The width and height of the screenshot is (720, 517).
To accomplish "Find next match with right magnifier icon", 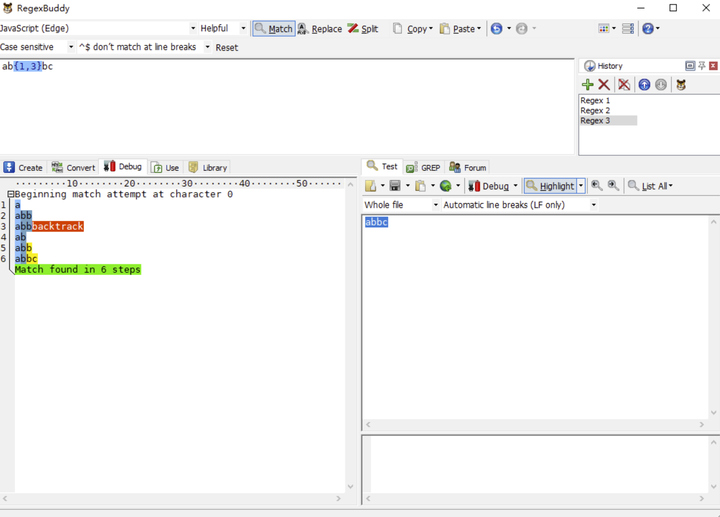I will coord(613,185).
